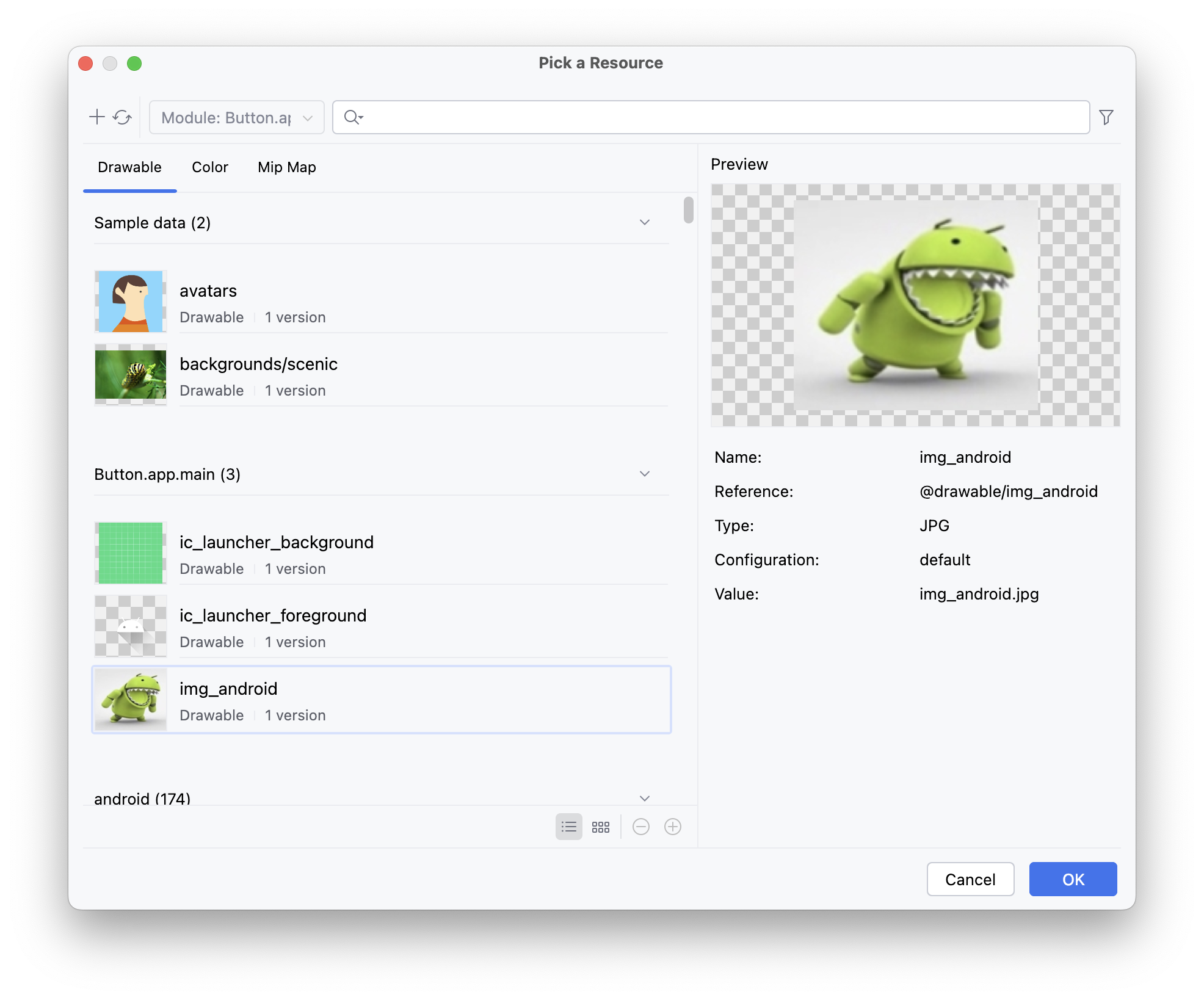Zoom out thumbnails with minus icon
Viewport: 1204px width, 1000px height.
coord(640,827)
